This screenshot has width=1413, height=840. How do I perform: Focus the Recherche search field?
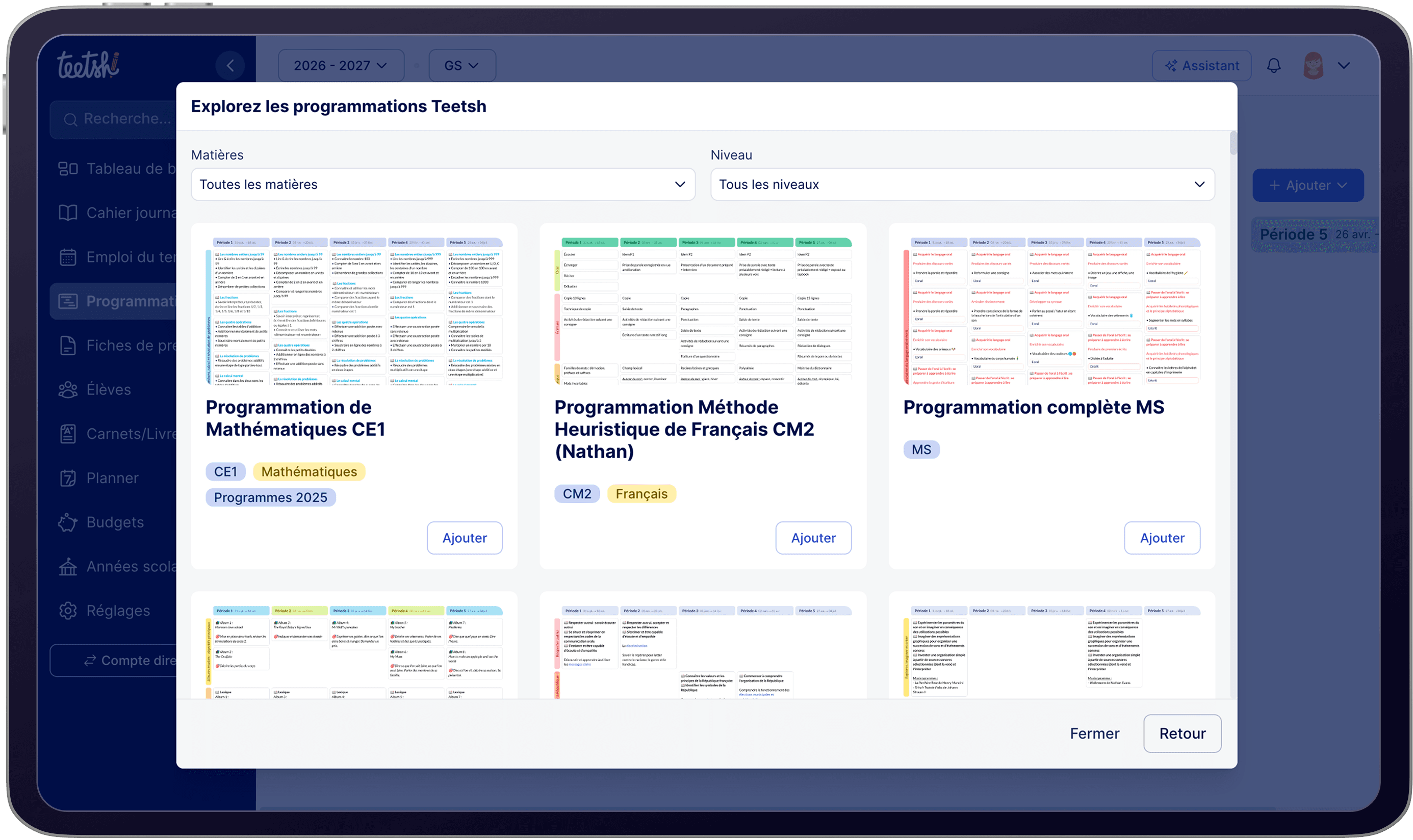pyautogui.click(x=113, y=119)
